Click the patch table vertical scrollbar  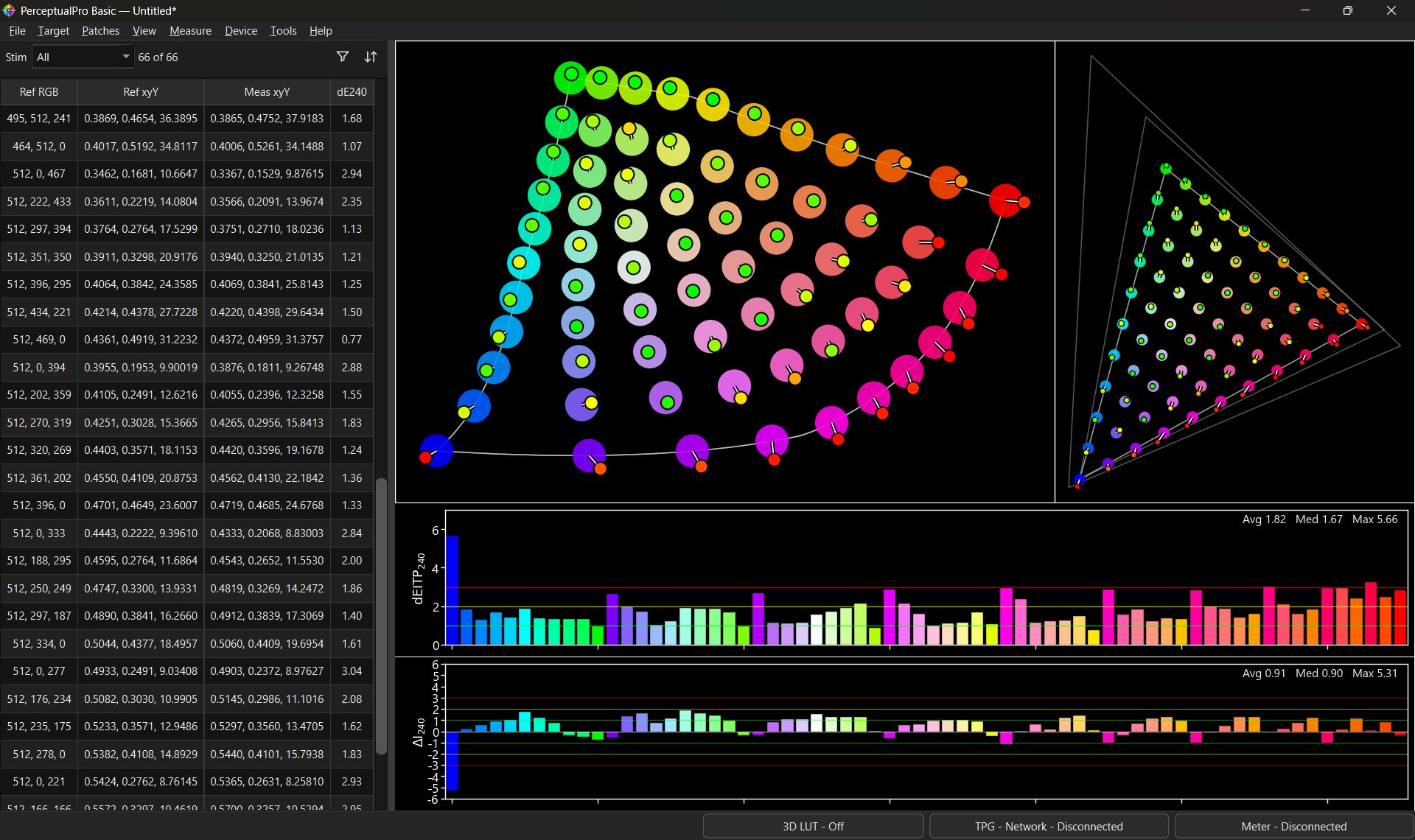pyautogui.click(x=381, y=616)
